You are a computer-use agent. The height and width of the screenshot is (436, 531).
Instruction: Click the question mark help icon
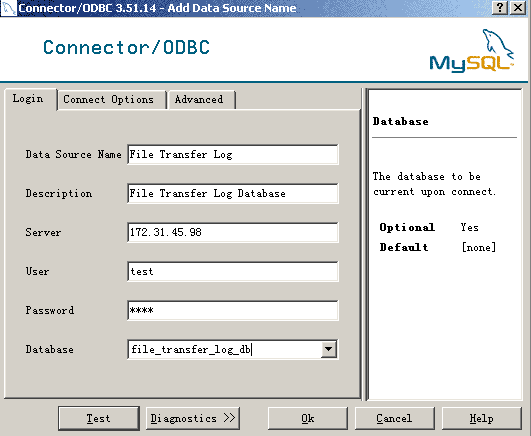[500, 7]
